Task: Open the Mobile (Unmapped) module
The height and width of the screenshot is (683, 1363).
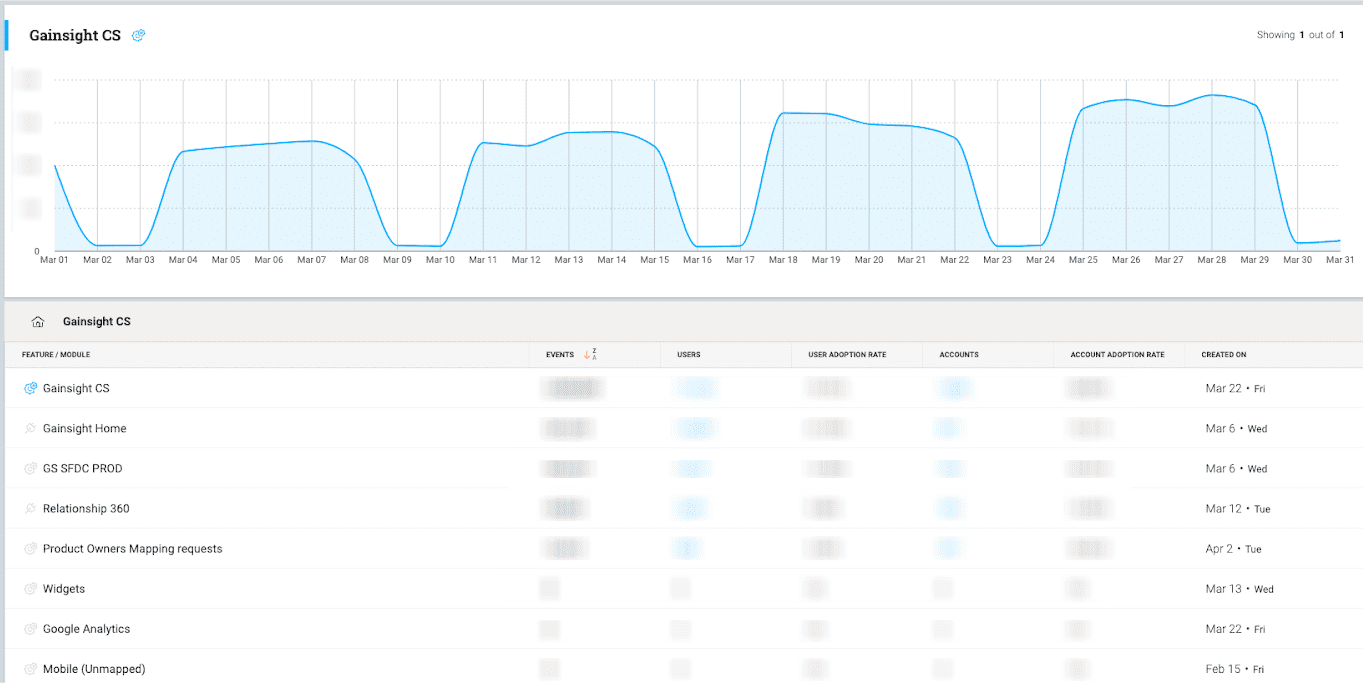Action: click(x=94, y=669)
